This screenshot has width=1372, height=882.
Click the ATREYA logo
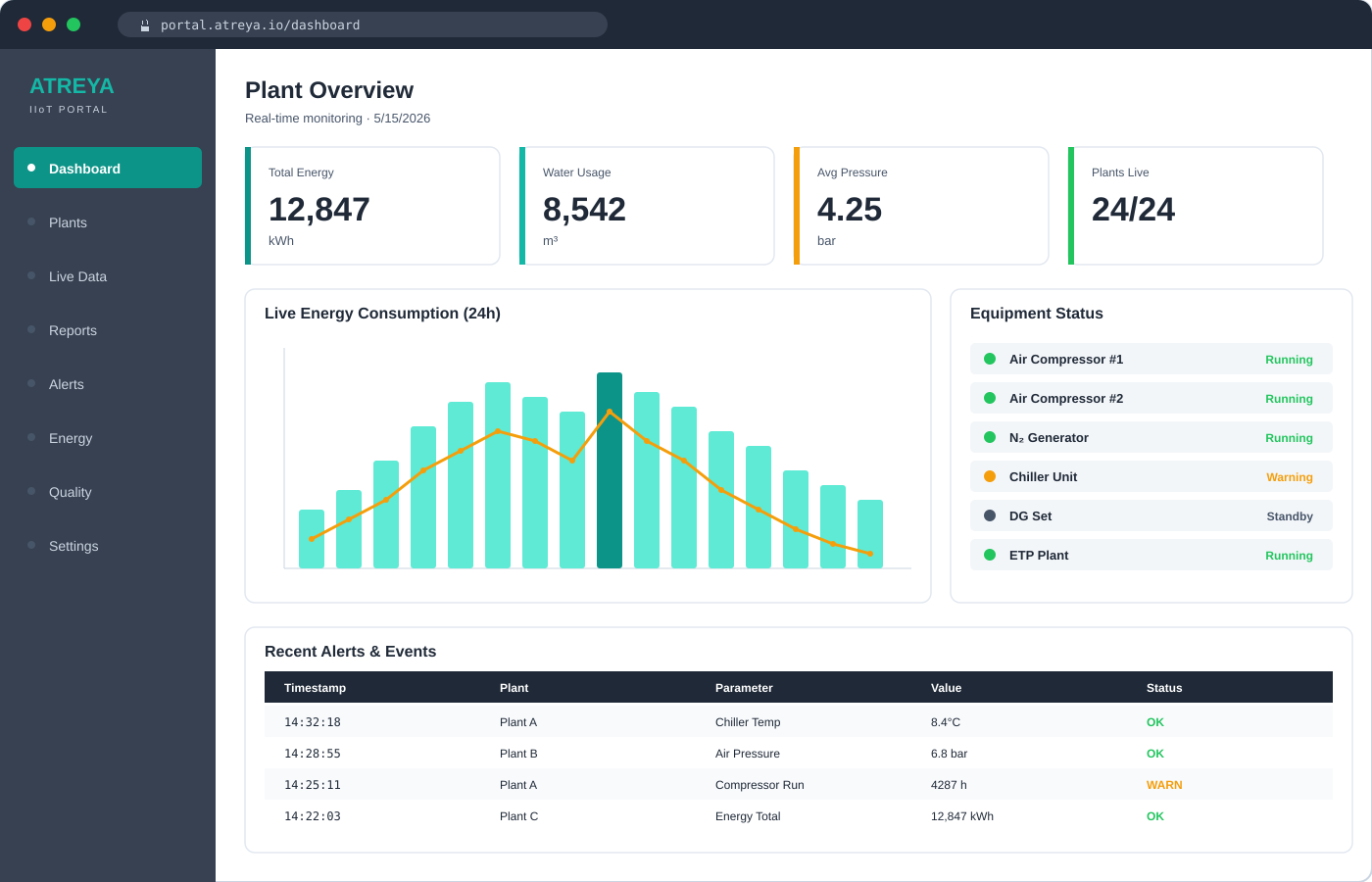(72, 86)
